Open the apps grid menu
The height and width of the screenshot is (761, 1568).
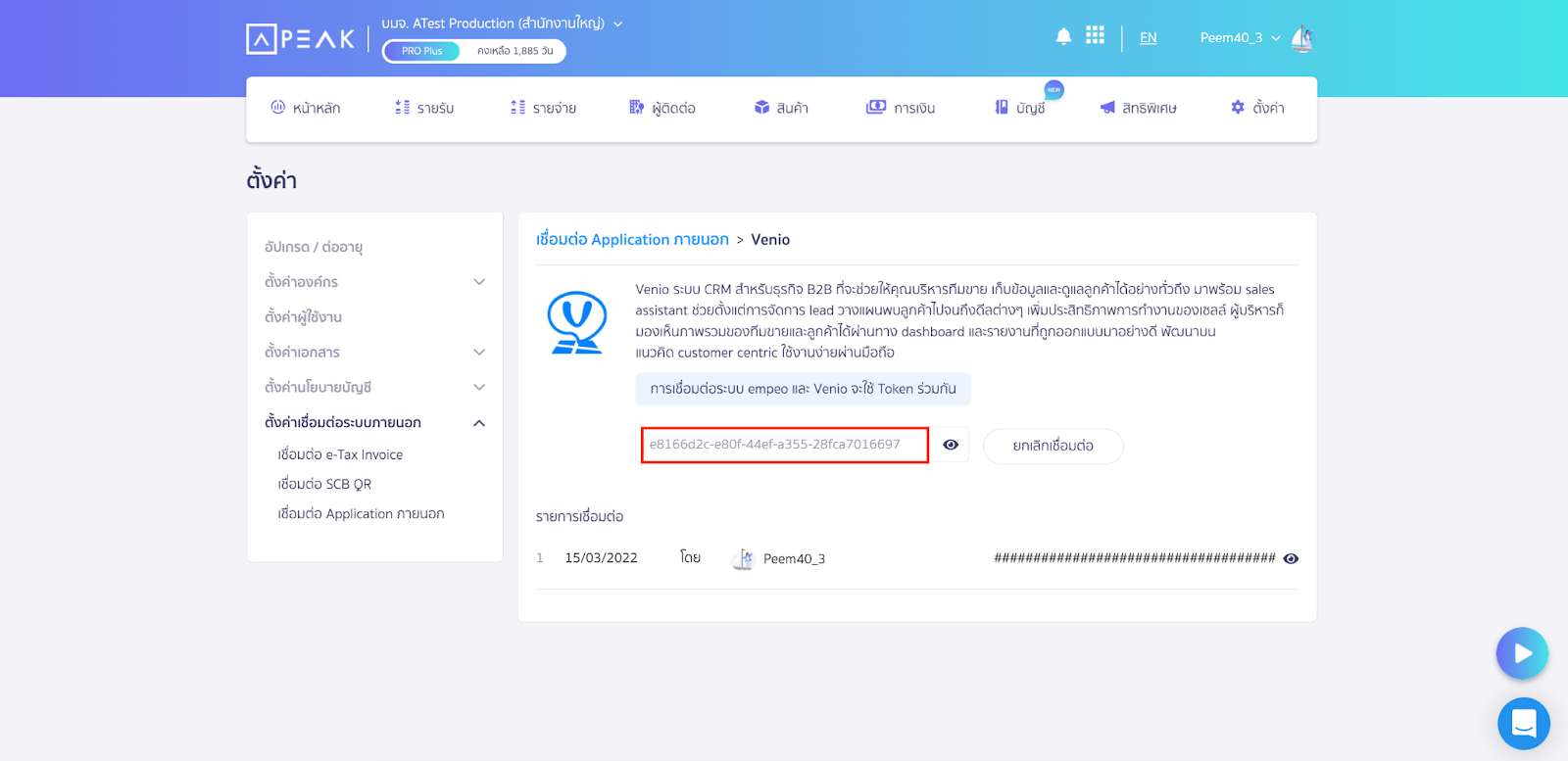1095,36
